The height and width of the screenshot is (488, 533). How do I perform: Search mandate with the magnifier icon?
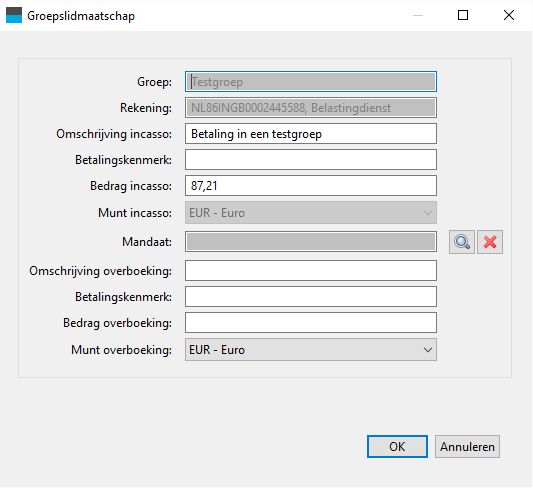(462, 242)
